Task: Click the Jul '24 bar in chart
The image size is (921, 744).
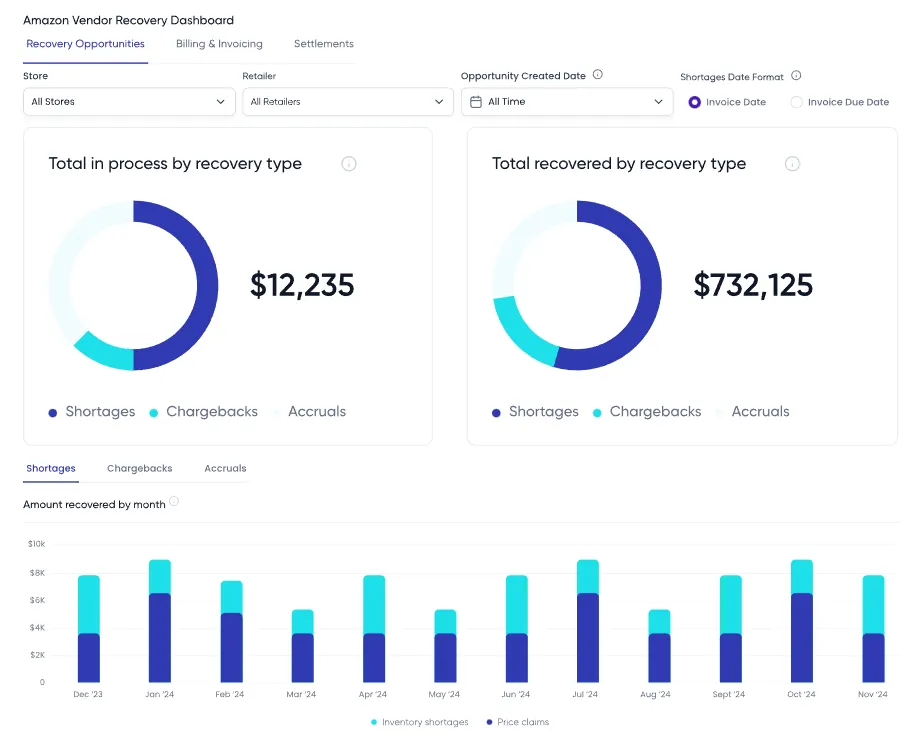Action: [588, 621]
